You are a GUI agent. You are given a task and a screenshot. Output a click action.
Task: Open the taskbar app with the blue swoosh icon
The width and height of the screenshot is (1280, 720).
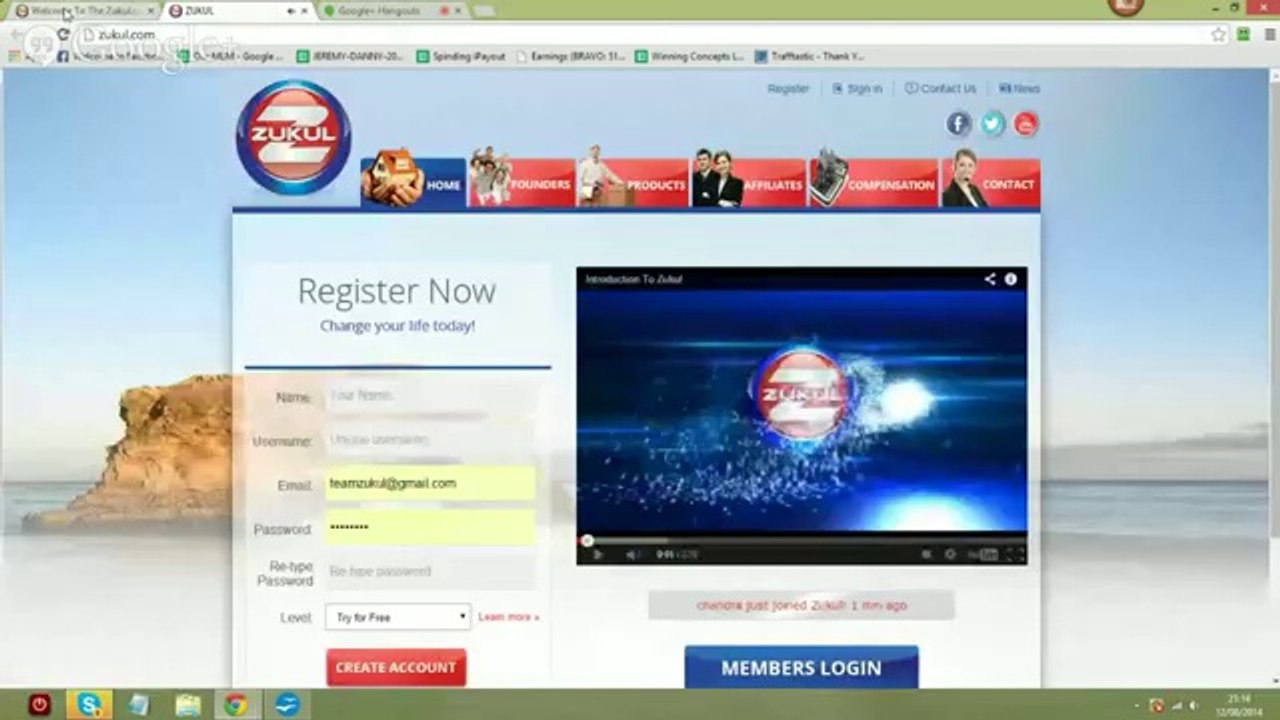[287, 705]
